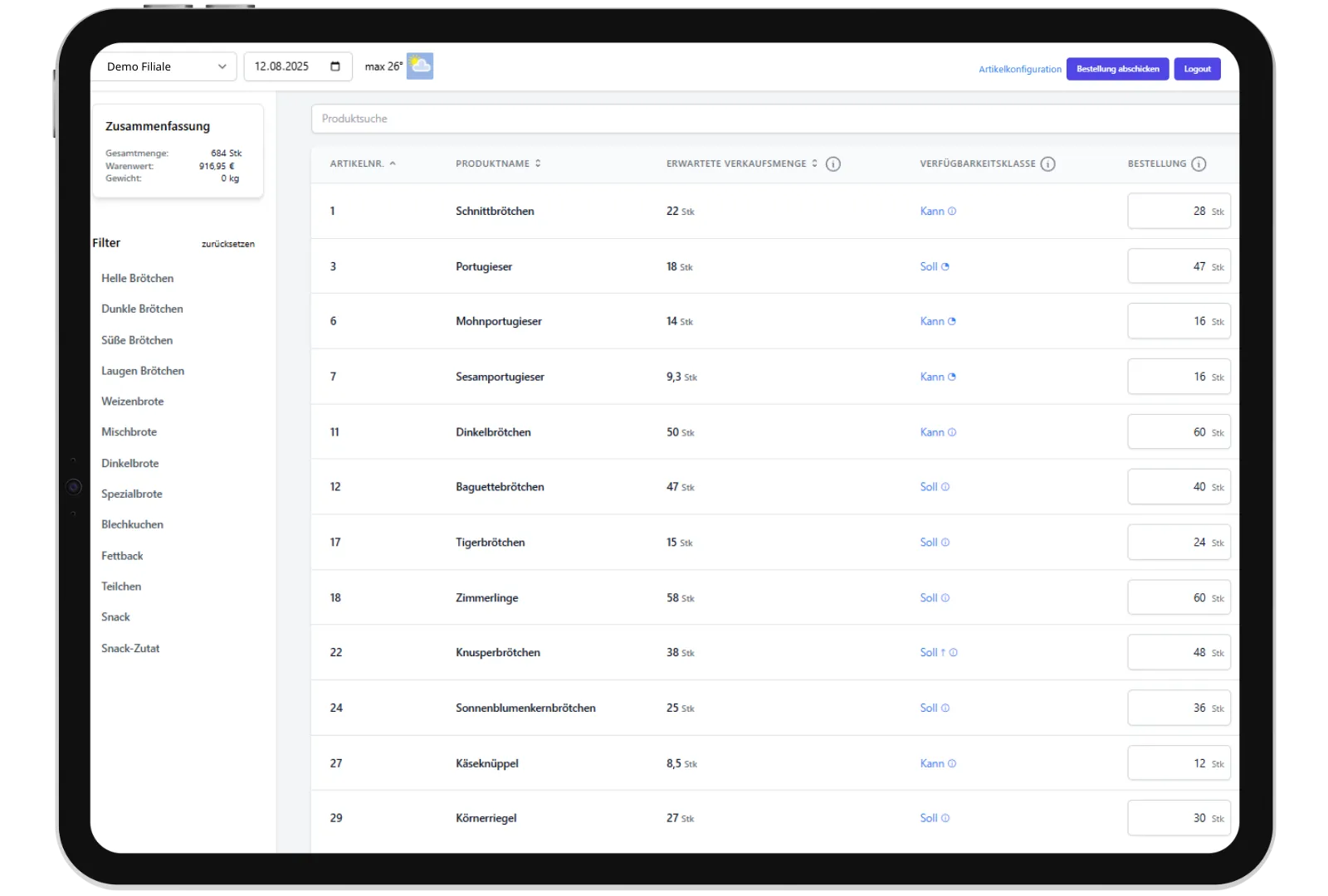The image size is (1328, 896).
Task: Open the Demo Filiale branch dropdown
Action: (165, 66)
